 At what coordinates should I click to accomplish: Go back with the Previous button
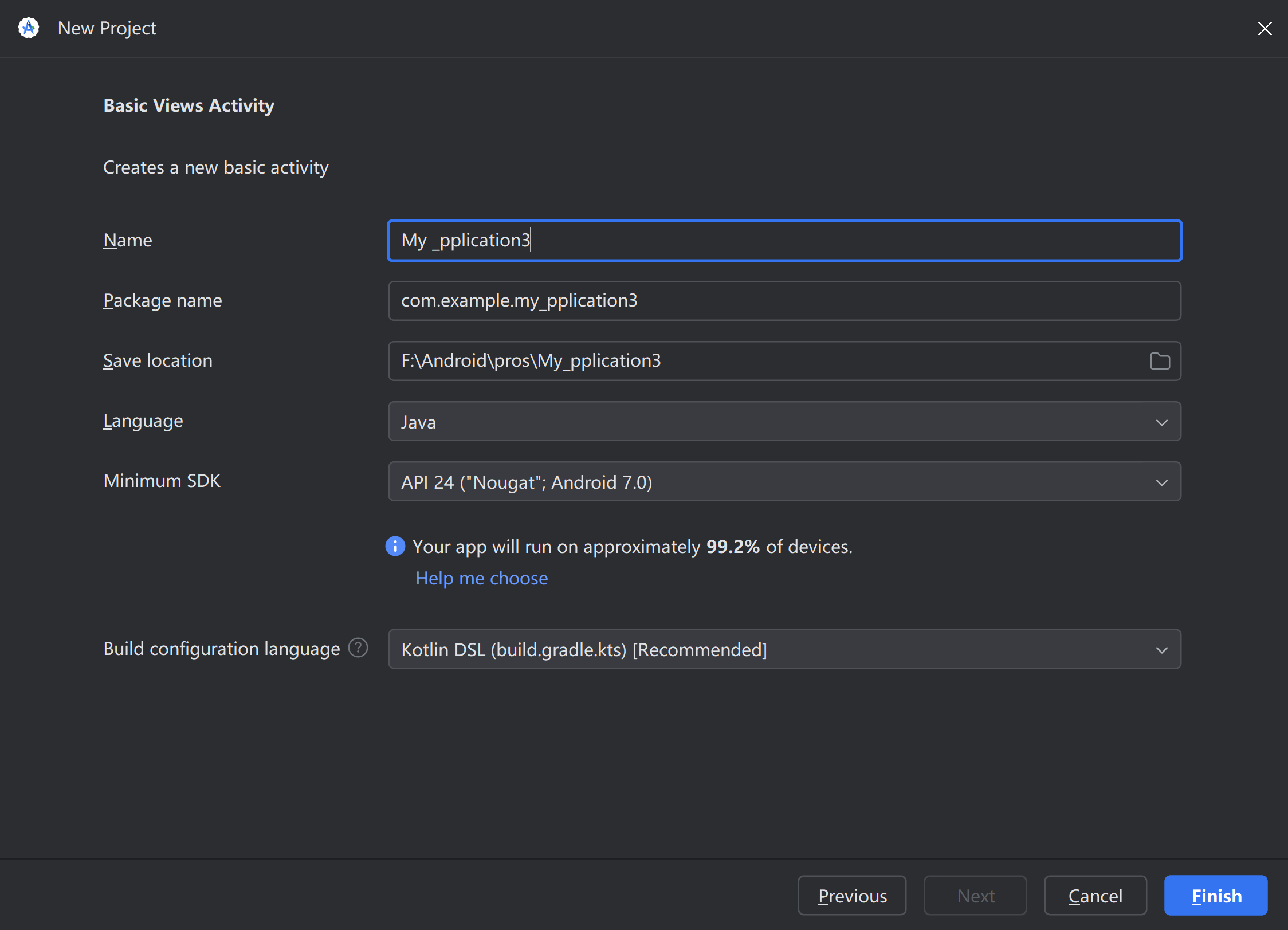pyautogui.click(x=852, y=896)
